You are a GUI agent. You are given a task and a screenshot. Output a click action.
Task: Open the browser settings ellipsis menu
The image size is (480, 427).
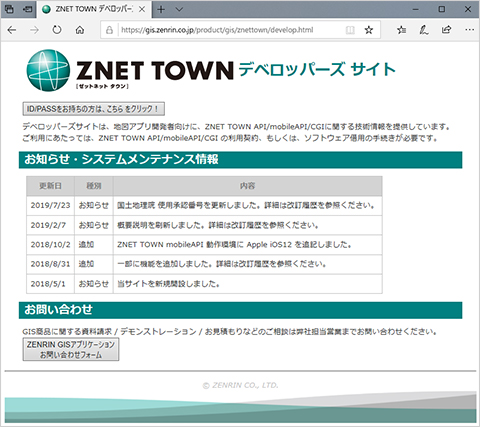pyautogui.click(x=470, y=30)
